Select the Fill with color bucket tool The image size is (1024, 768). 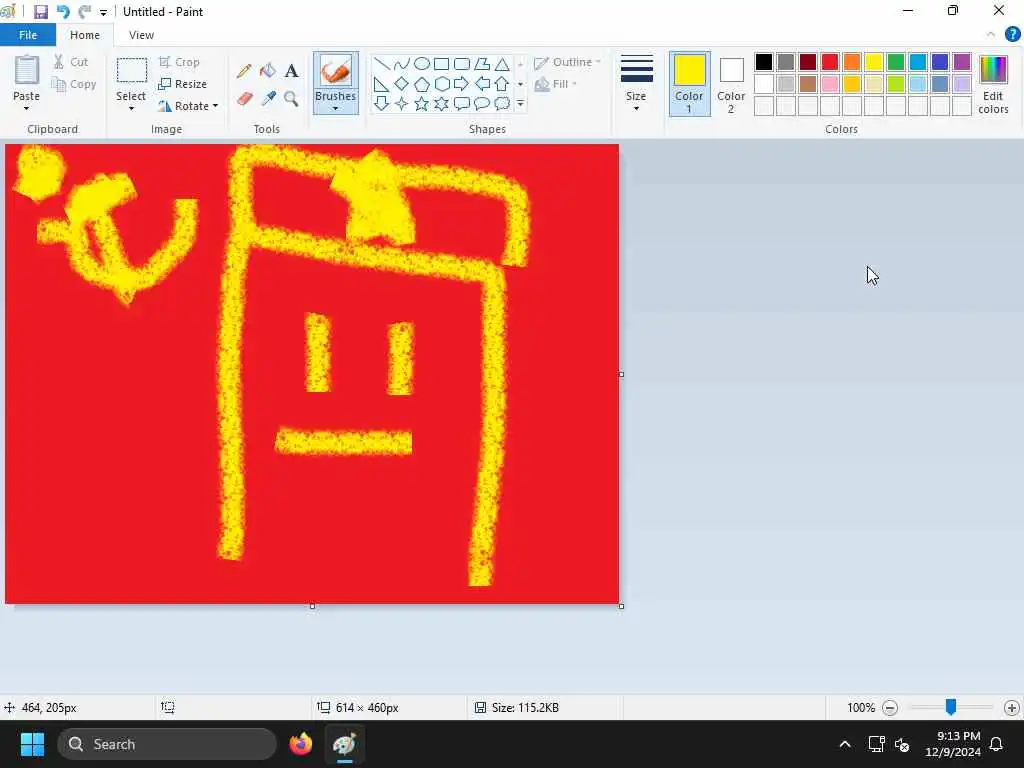268,71
